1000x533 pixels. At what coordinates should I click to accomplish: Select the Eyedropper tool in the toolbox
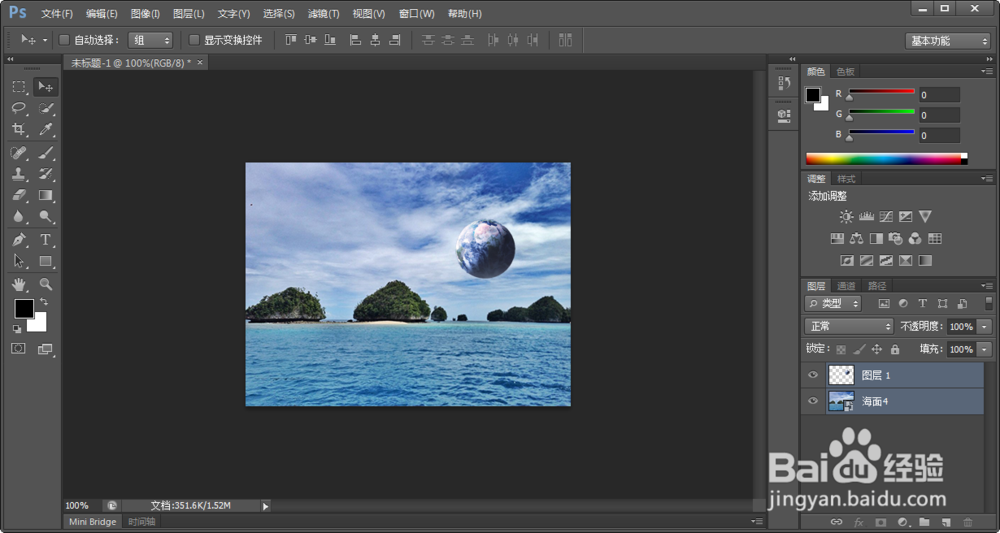46,130
